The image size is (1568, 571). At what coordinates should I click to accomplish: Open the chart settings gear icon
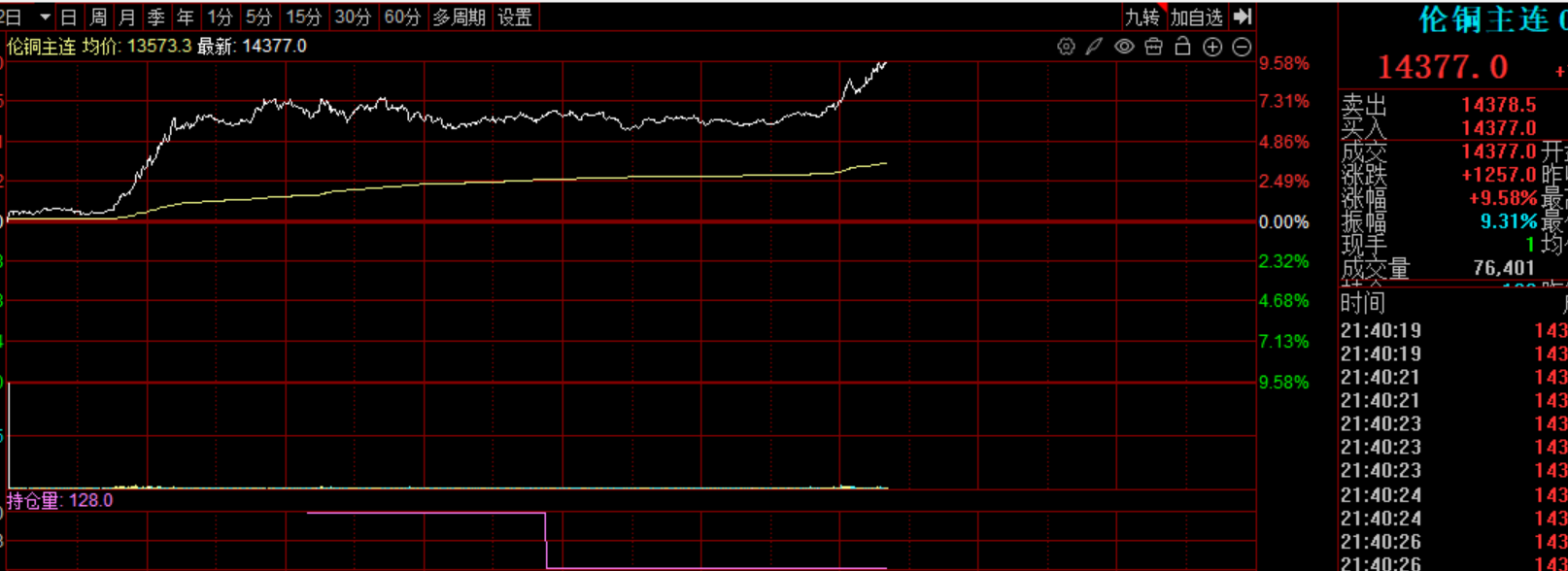click(x=1066, y=47)
